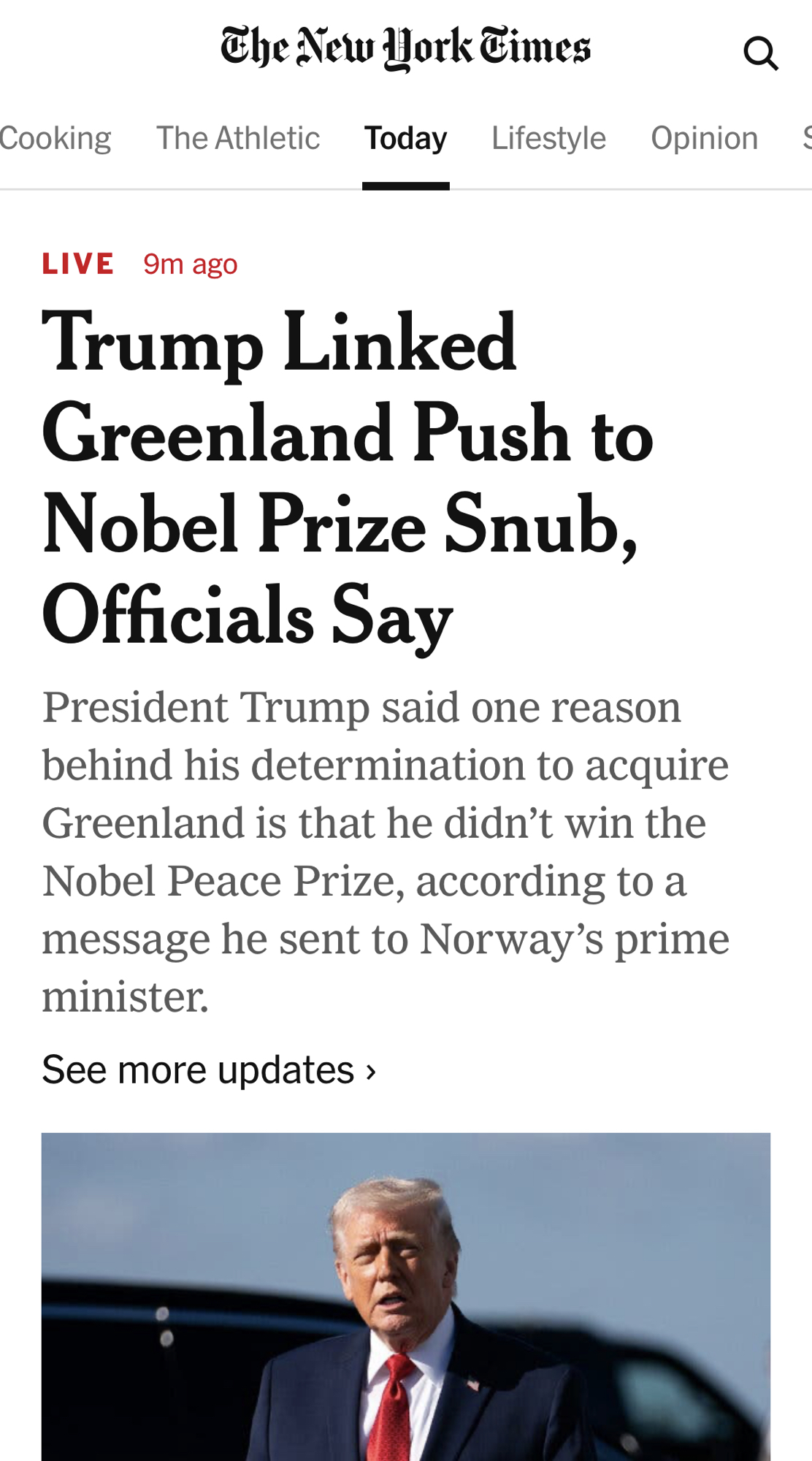Tap The New York Times logo
Image resolution: width=812 pixels, height=1461 pixels.
coord(405,48)
